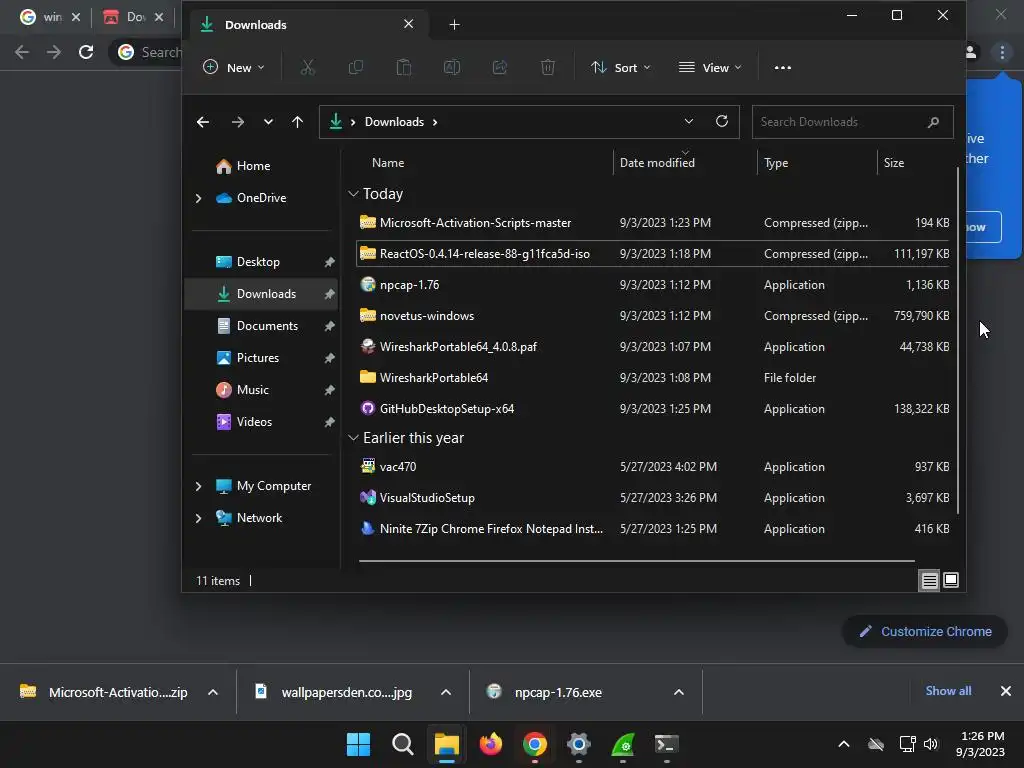Screen dimensions: 1024x768
Task: Click Customize Chrome button
Action: pos(925,632)
